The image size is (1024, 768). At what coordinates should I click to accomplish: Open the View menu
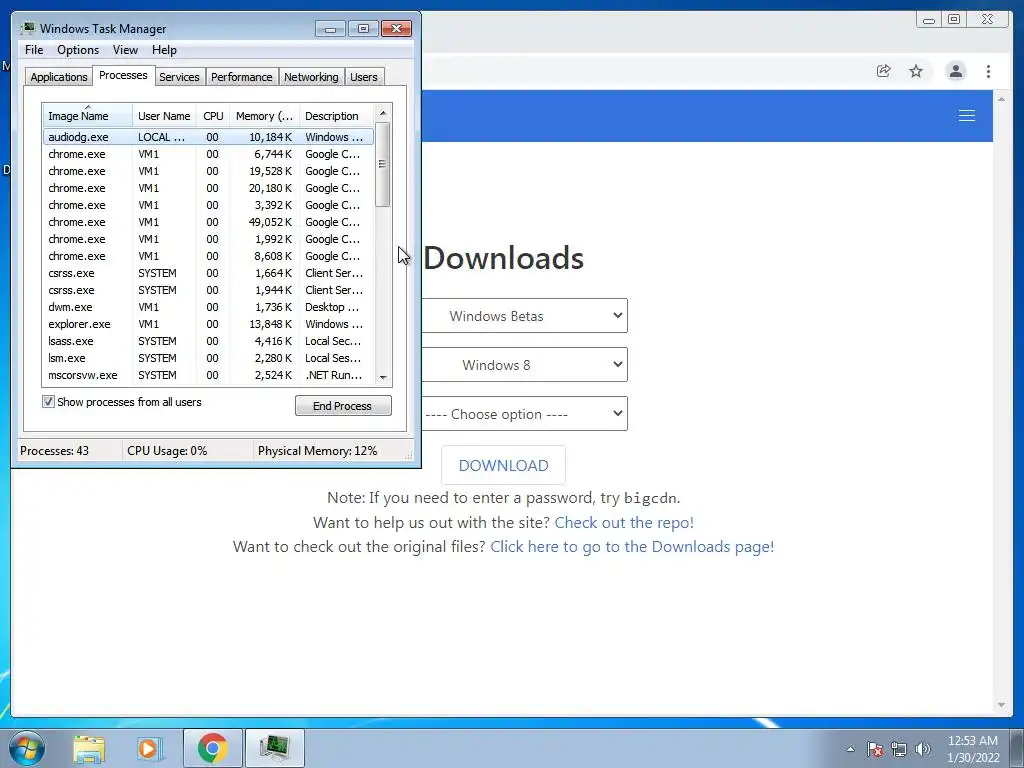coord(125,50)
